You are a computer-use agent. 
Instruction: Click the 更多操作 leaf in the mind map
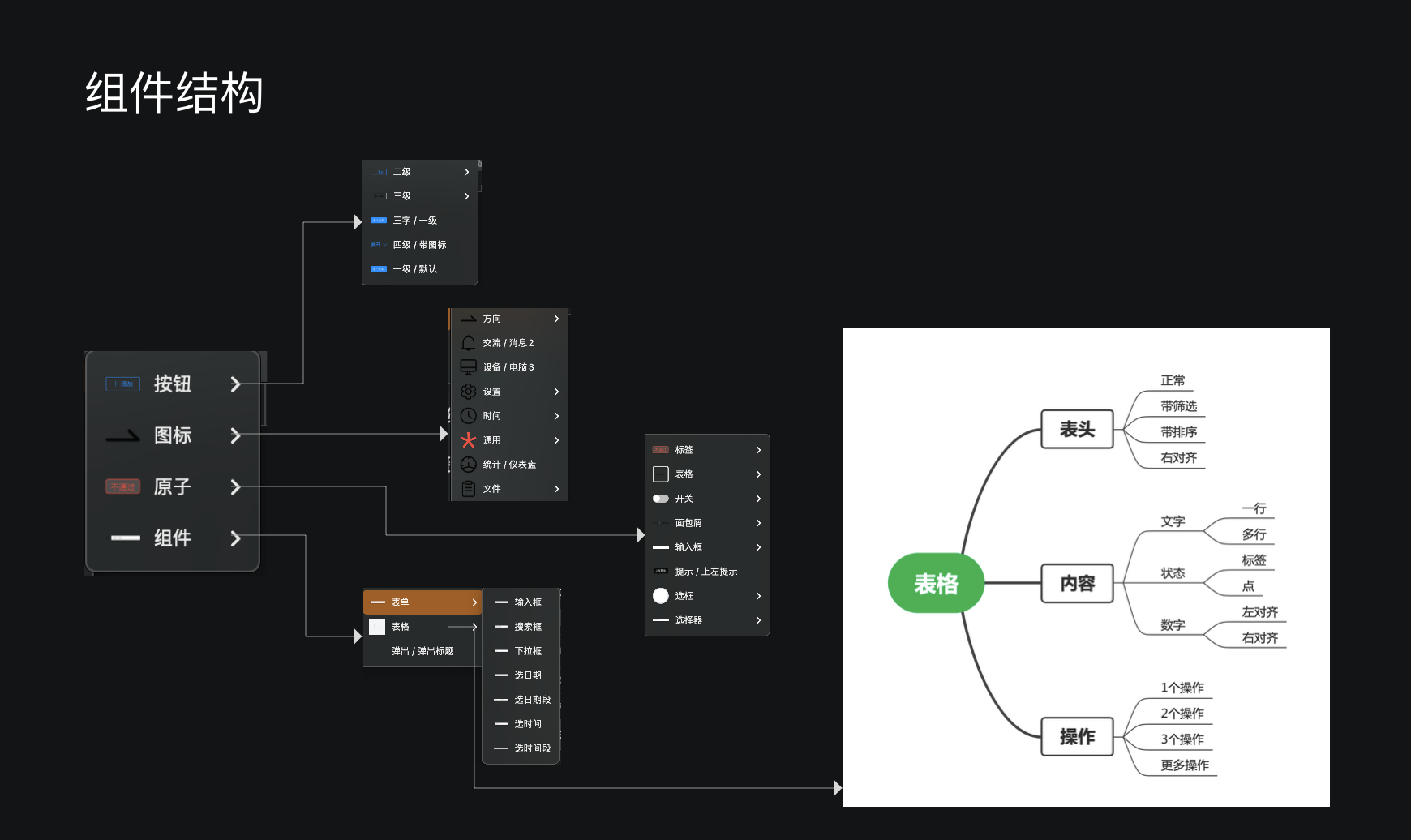(x=1184, y=765)
